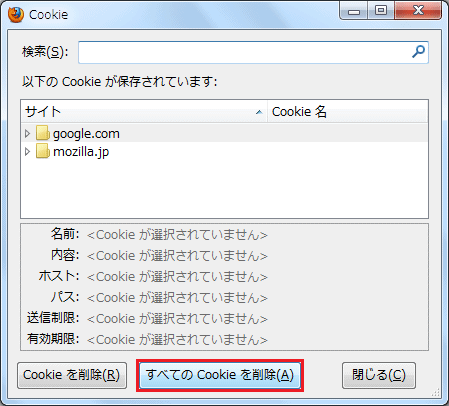
Task: Click すべての Cookie を削除(A) button
Action: pyautogui.click(x=220, y=375)
